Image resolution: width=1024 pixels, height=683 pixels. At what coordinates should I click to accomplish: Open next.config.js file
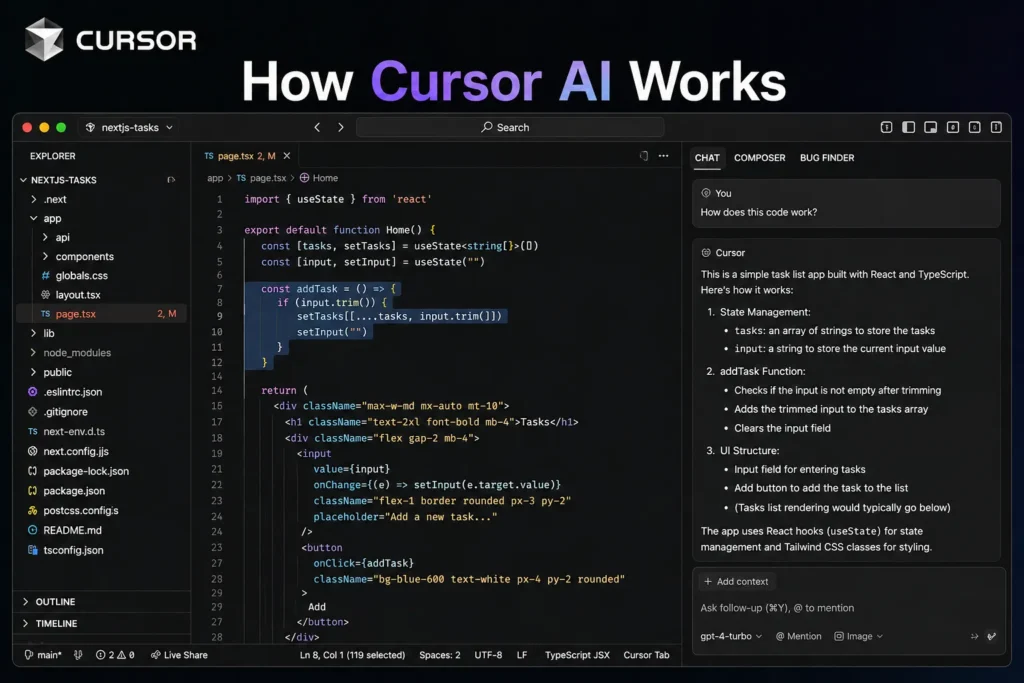click(76, 451)
